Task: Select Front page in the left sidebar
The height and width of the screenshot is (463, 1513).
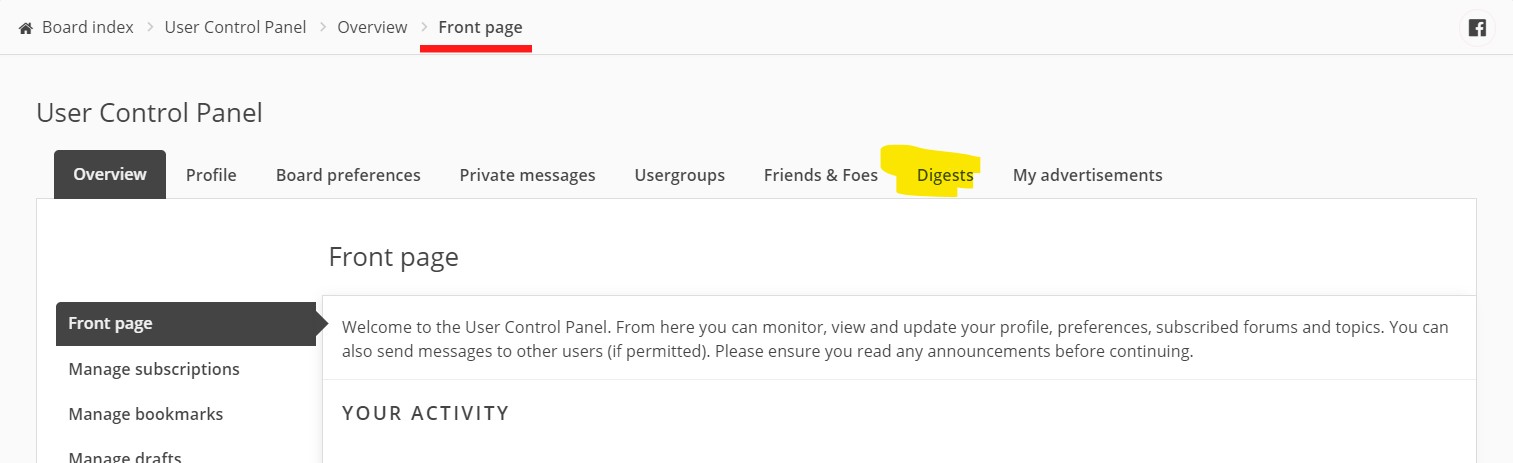Action: [x=111, y=323]
